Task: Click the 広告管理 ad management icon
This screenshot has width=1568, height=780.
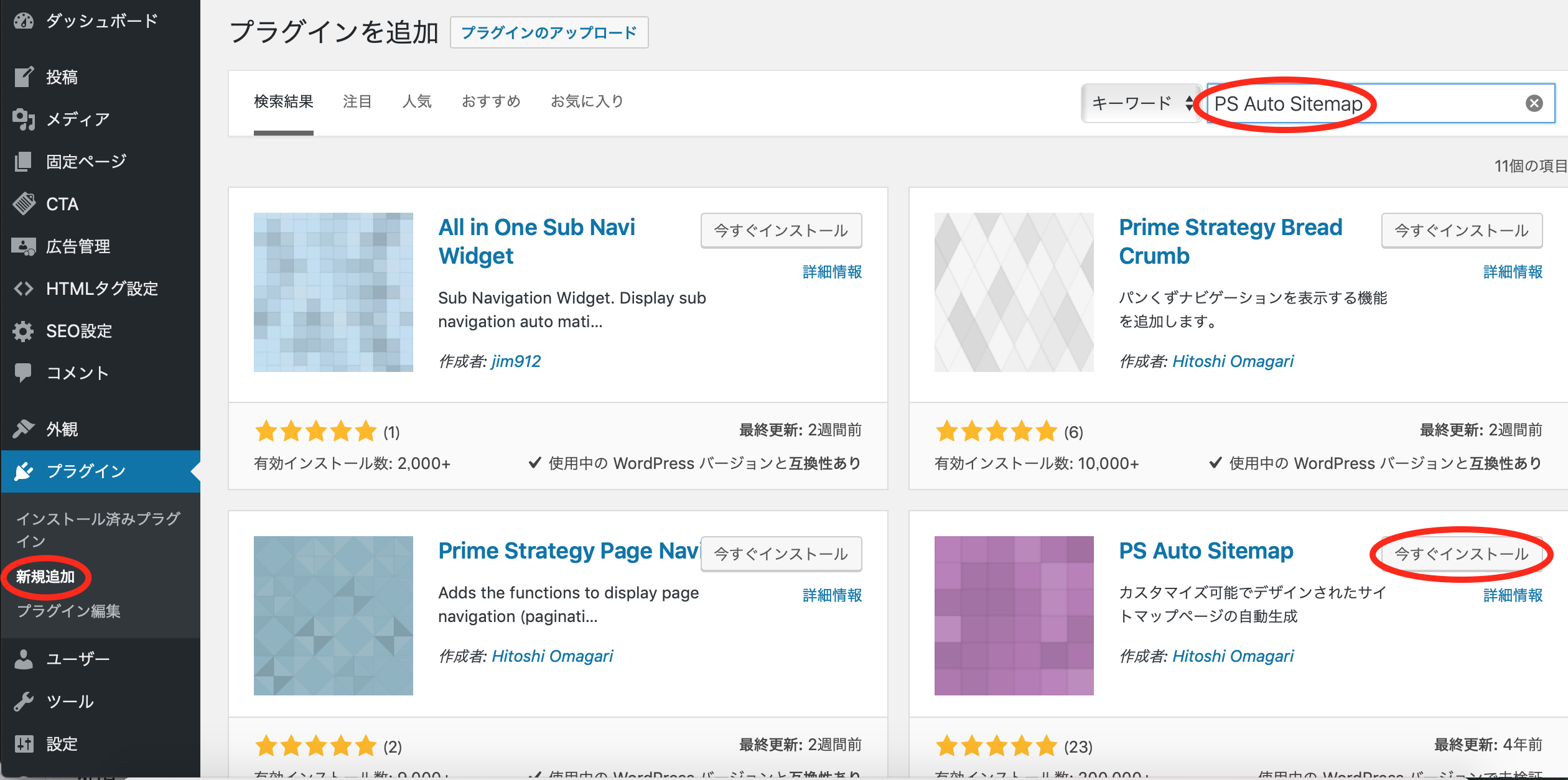Action: coord(24,246)
